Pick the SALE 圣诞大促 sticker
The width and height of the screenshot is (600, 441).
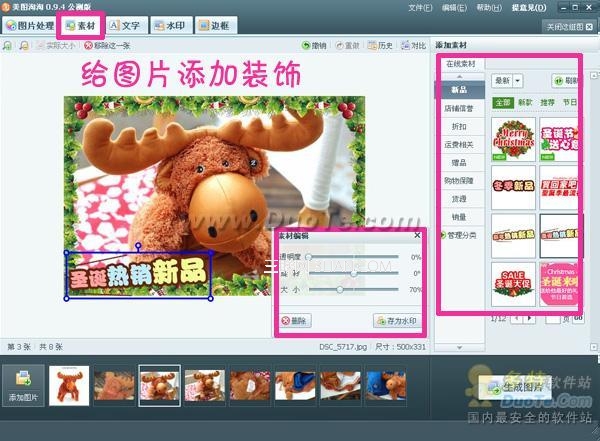513,284
